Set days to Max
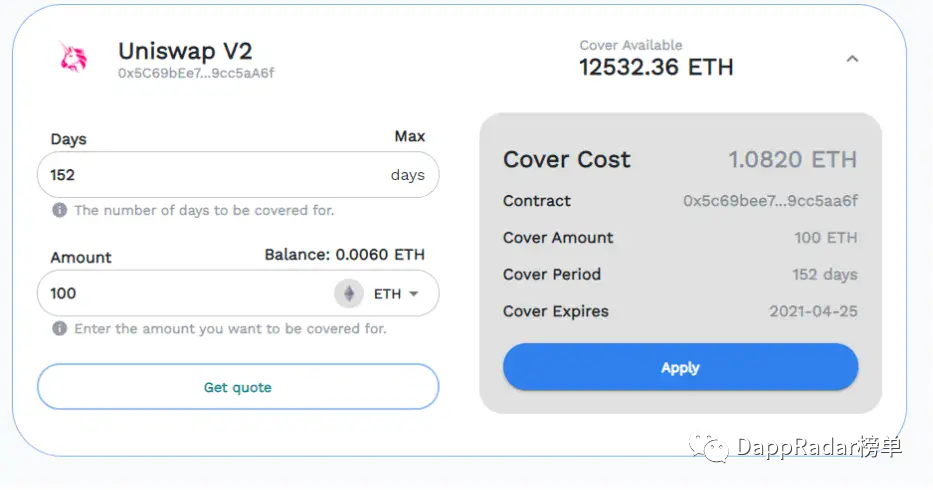The width and height of the screenshot is (933, 490). tap(409, 136)
